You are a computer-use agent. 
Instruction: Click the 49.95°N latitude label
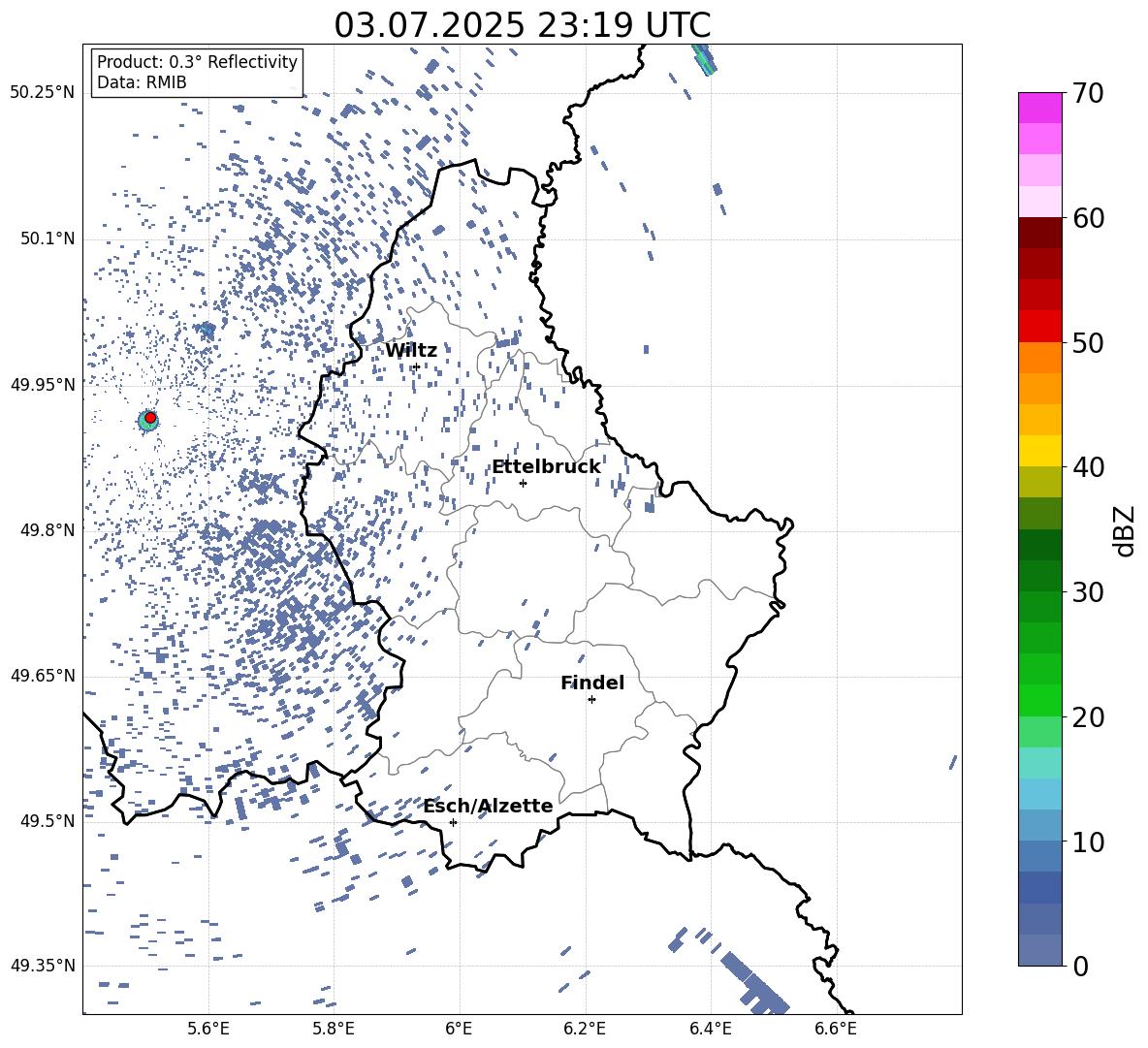coord(42,384)
